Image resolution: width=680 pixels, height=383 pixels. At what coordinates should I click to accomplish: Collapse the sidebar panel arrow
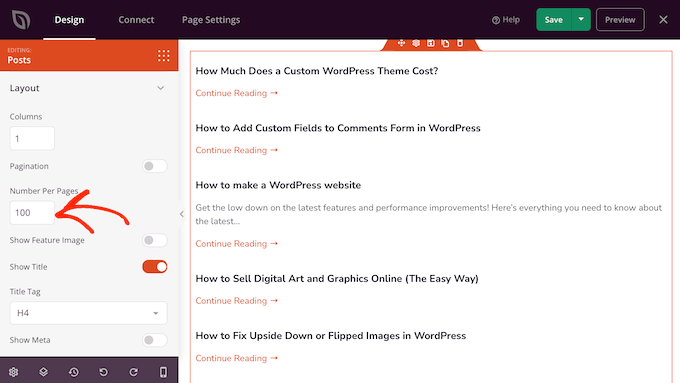click(x=182, y=214)
